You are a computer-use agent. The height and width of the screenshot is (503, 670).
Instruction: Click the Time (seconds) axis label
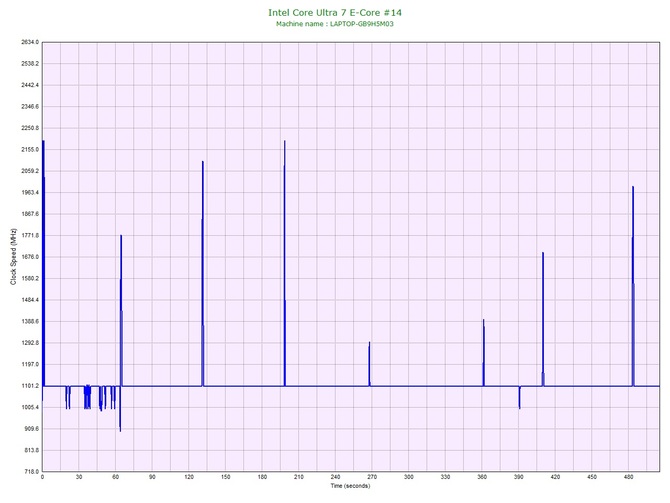(x=350, y=486)
